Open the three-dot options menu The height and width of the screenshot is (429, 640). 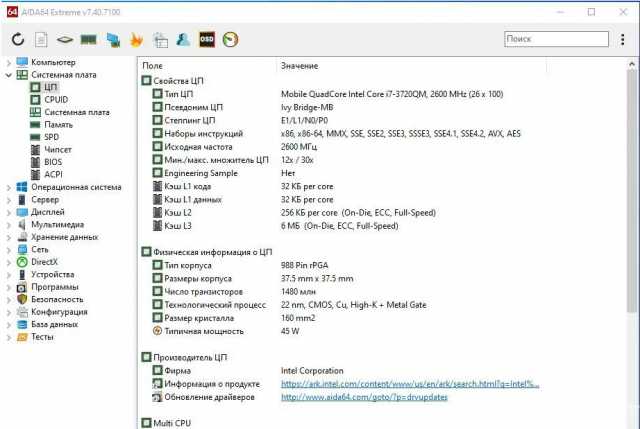point(622,39)
